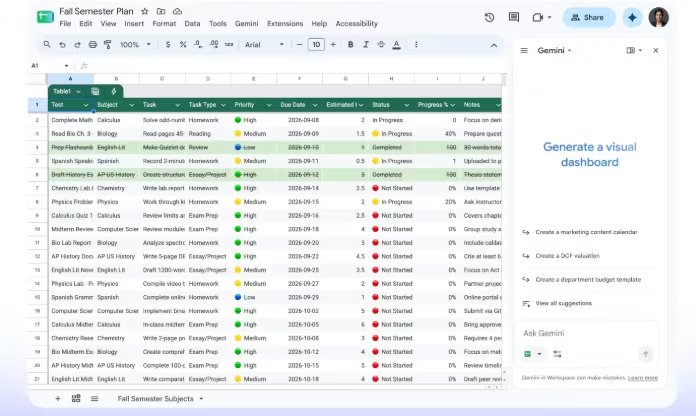Open the Google Sheets home icon
This screenshot has height=416, width=696.
point(45,17)
